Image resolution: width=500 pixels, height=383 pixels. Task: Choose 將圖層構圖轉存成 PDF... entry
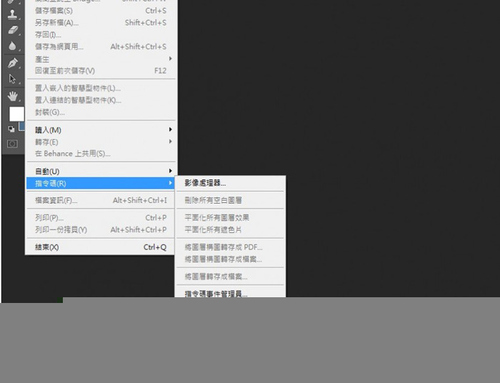click(x=230, y=247)
